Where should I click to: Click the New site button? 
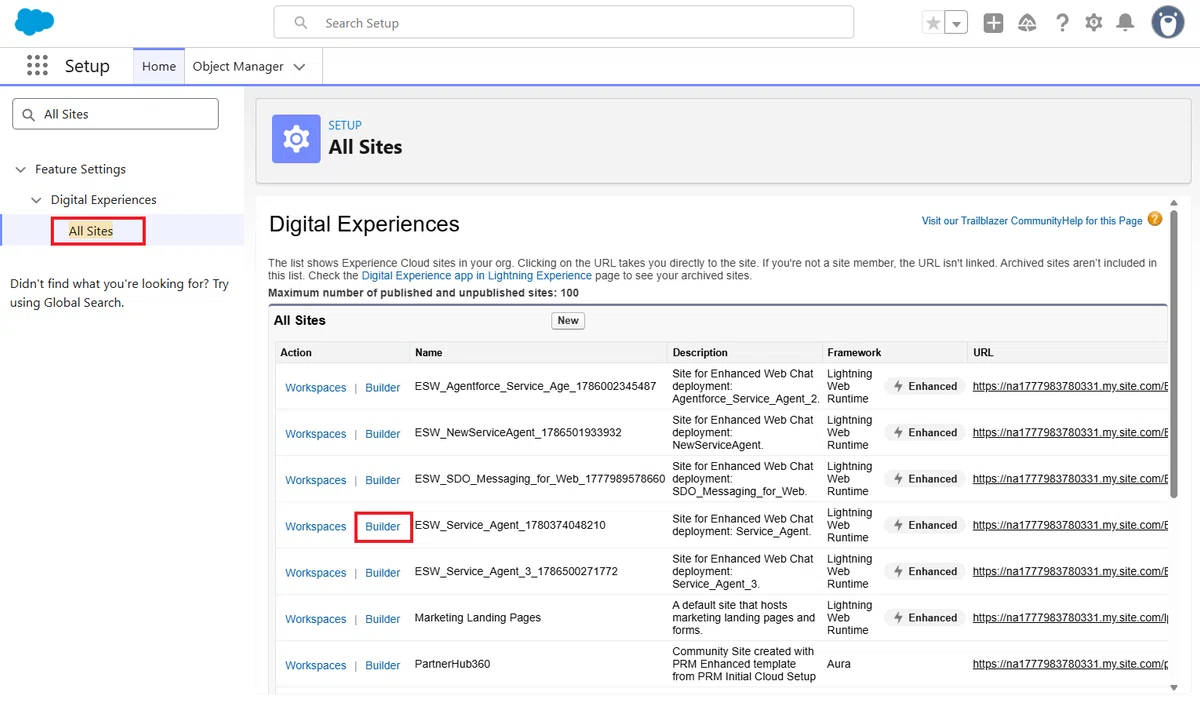[568, 320]
